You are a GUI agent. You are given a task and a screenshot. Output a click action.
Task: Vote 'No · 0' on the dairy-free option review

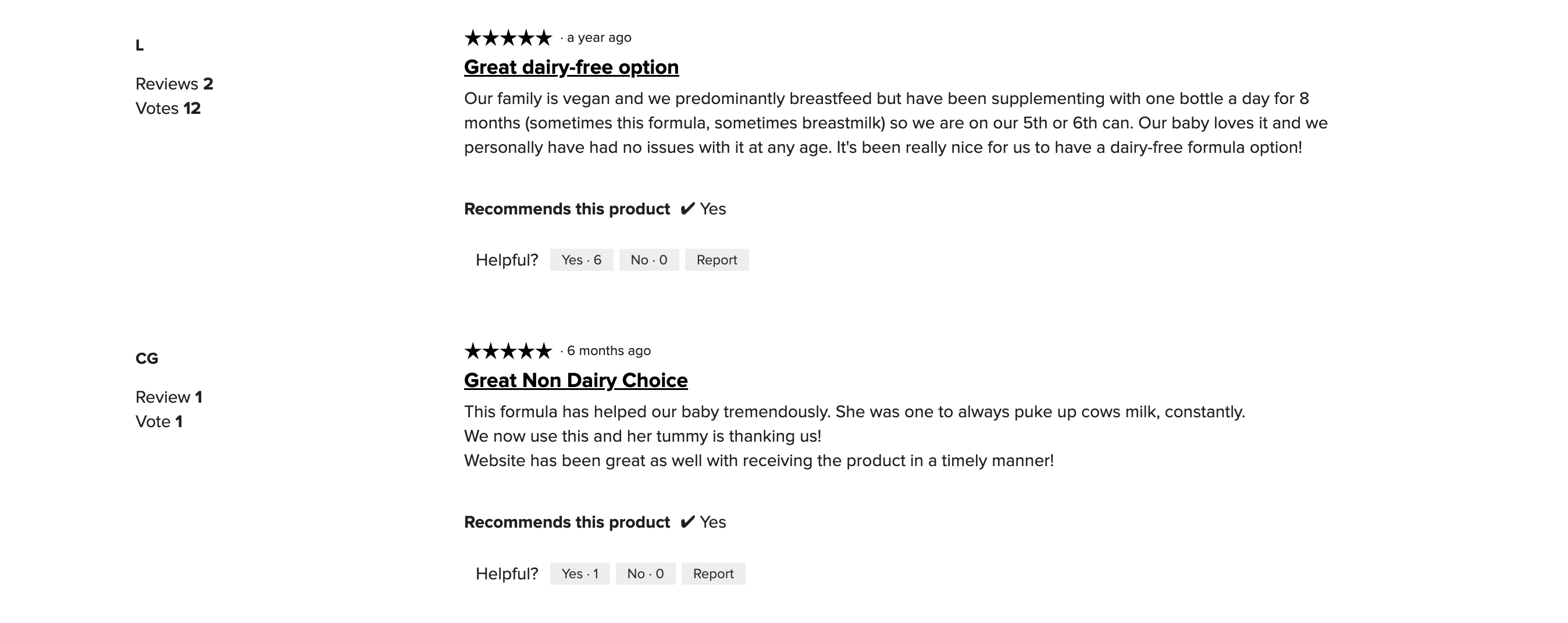tap(649, 260)
